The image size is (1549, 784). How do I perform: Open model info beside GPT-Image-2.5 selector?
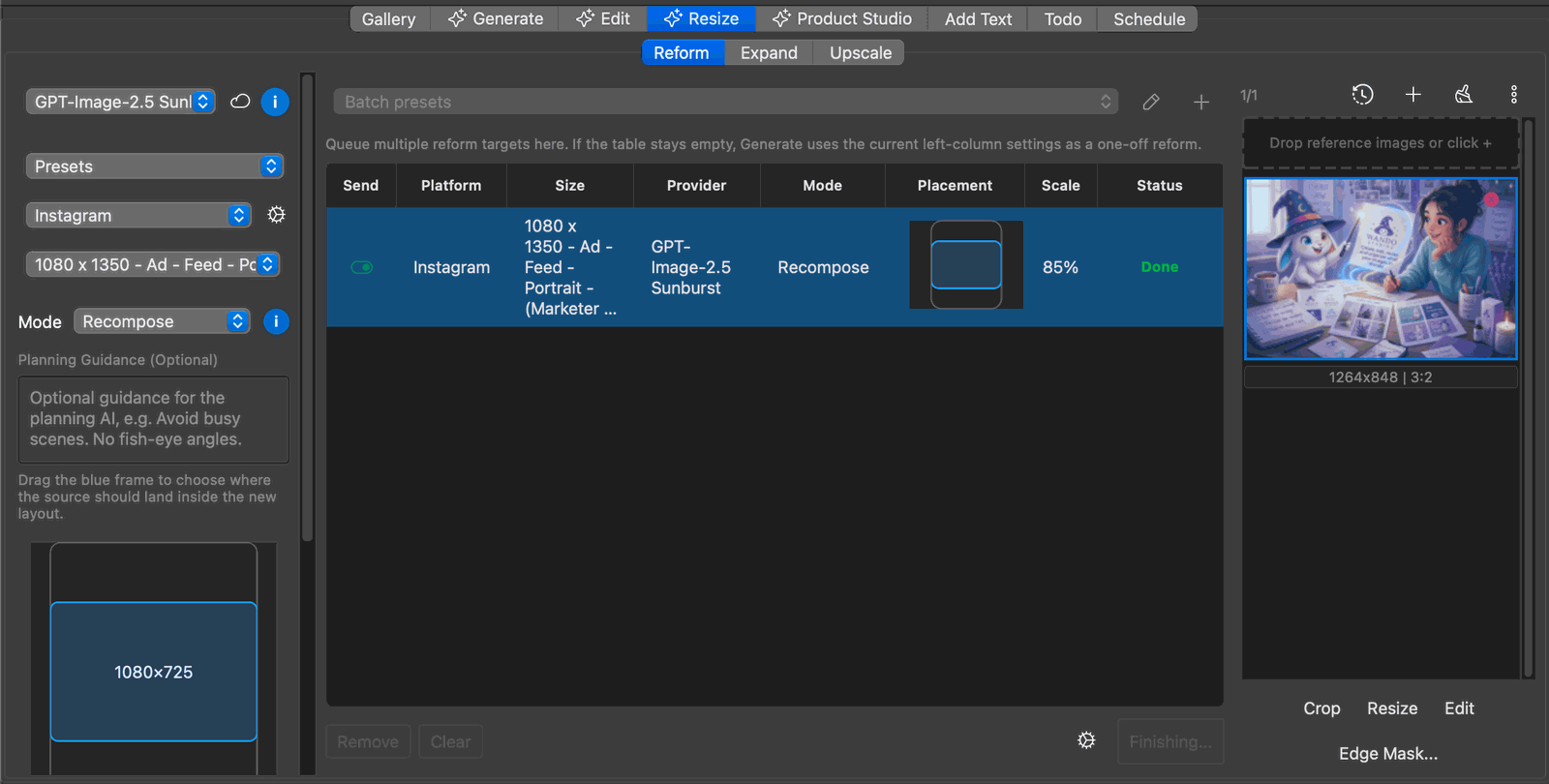275,102
